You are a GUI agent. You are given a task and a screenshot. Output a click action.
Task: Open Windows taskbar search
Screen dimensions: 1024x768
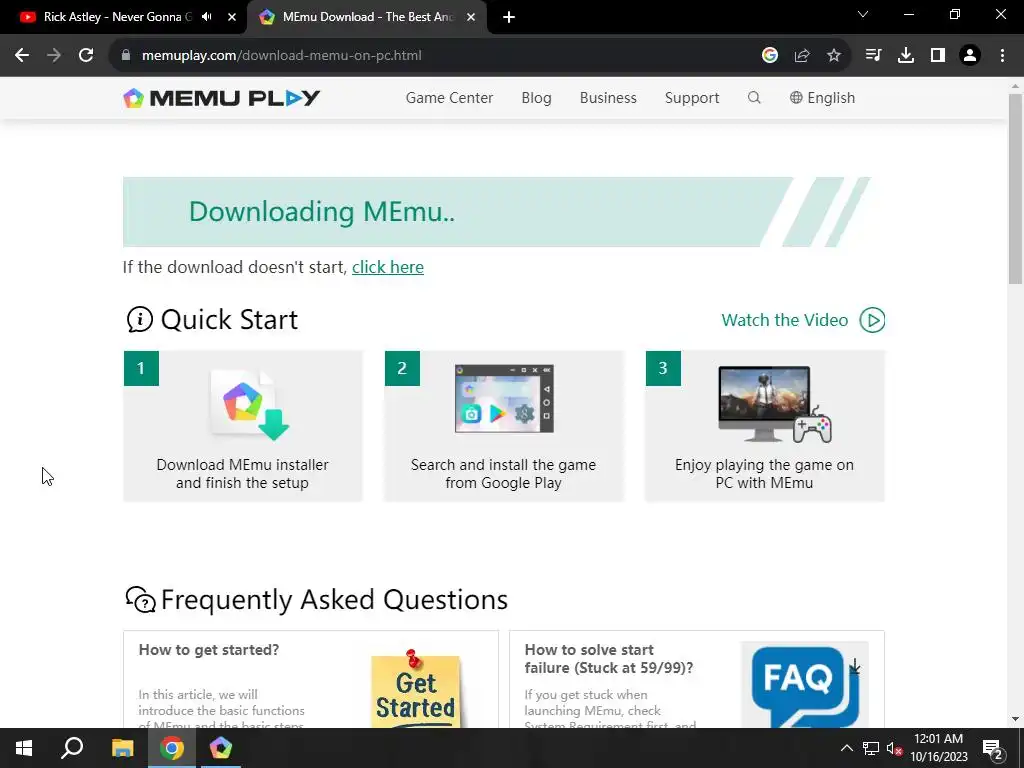(x=72, y=748)
